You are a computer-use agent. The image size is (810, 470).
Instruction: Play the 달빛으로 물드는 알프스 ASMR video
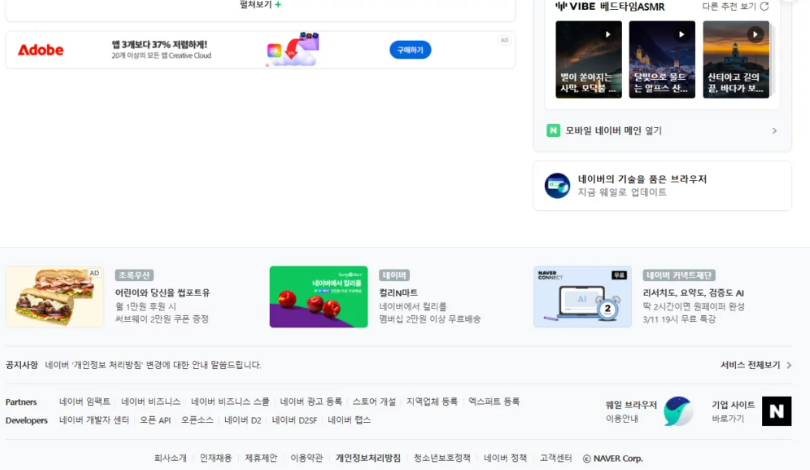[x=681, y=34]
